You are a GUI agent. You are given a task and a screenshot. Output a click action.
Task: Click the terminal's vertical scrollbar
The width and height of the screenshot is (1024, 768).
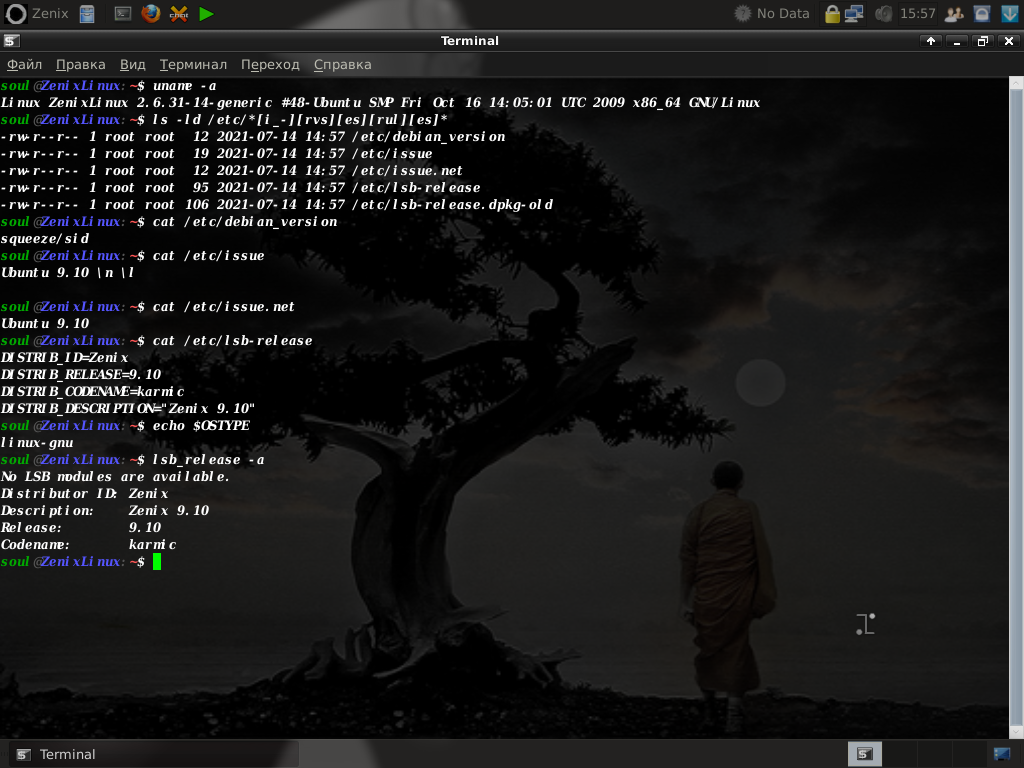pos(1016,407)
